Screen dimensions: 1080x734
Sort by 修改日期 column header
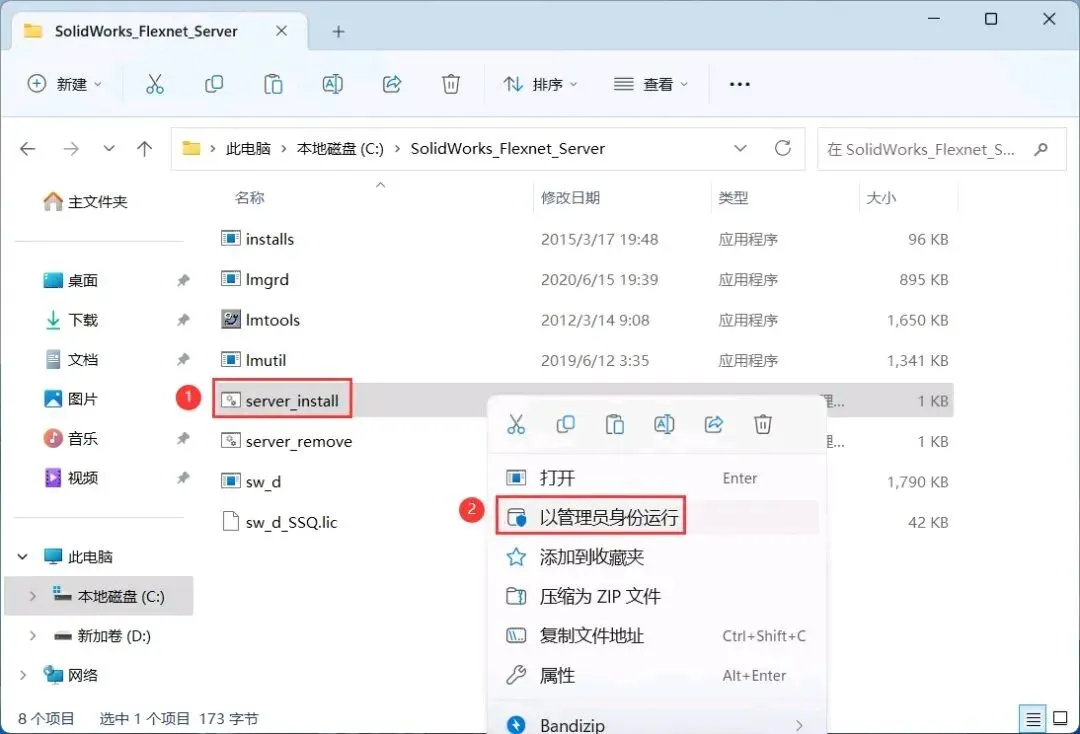click(x=570, y=198)
